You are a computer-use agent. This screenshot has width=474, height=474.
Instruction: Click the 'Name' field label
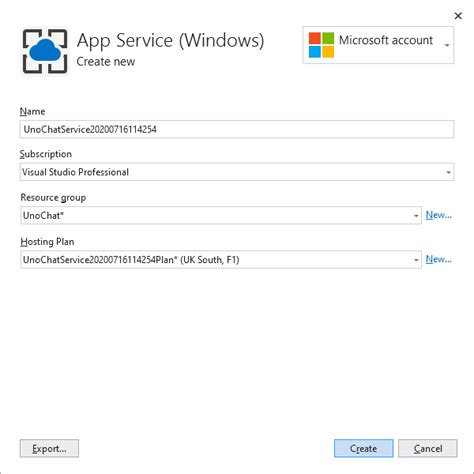32,111
